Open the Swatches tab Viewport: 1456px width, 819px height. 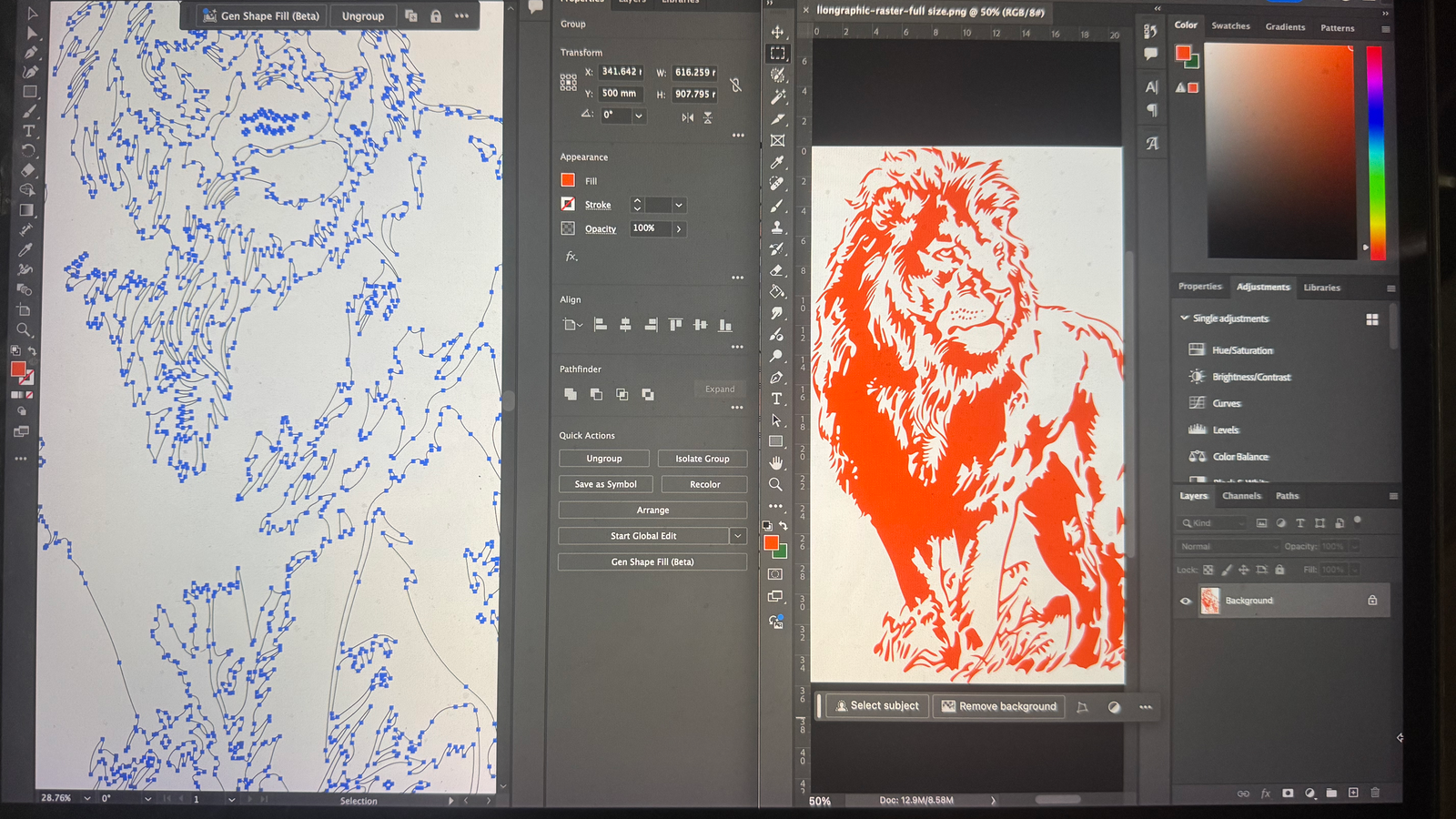pyautogui.click(x=1230, y=26)
